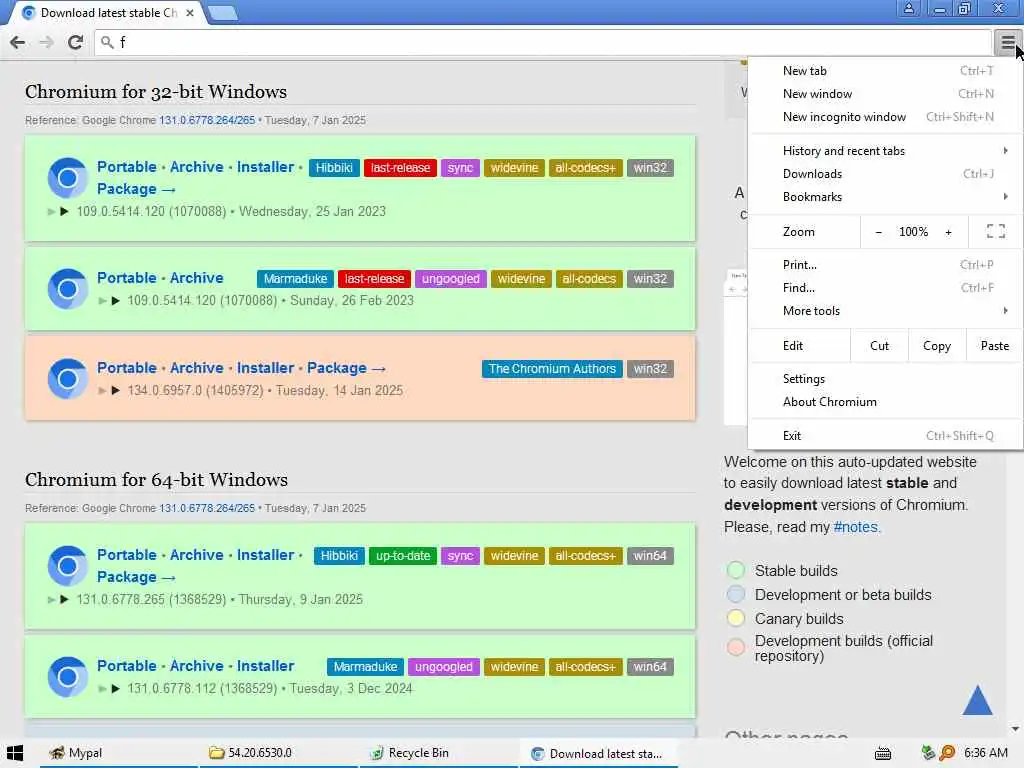Screen dimensions: 1024x768
Task: Click the ungoogled tag in the Marmaduke win32 card
Action: tap(451, 279)
